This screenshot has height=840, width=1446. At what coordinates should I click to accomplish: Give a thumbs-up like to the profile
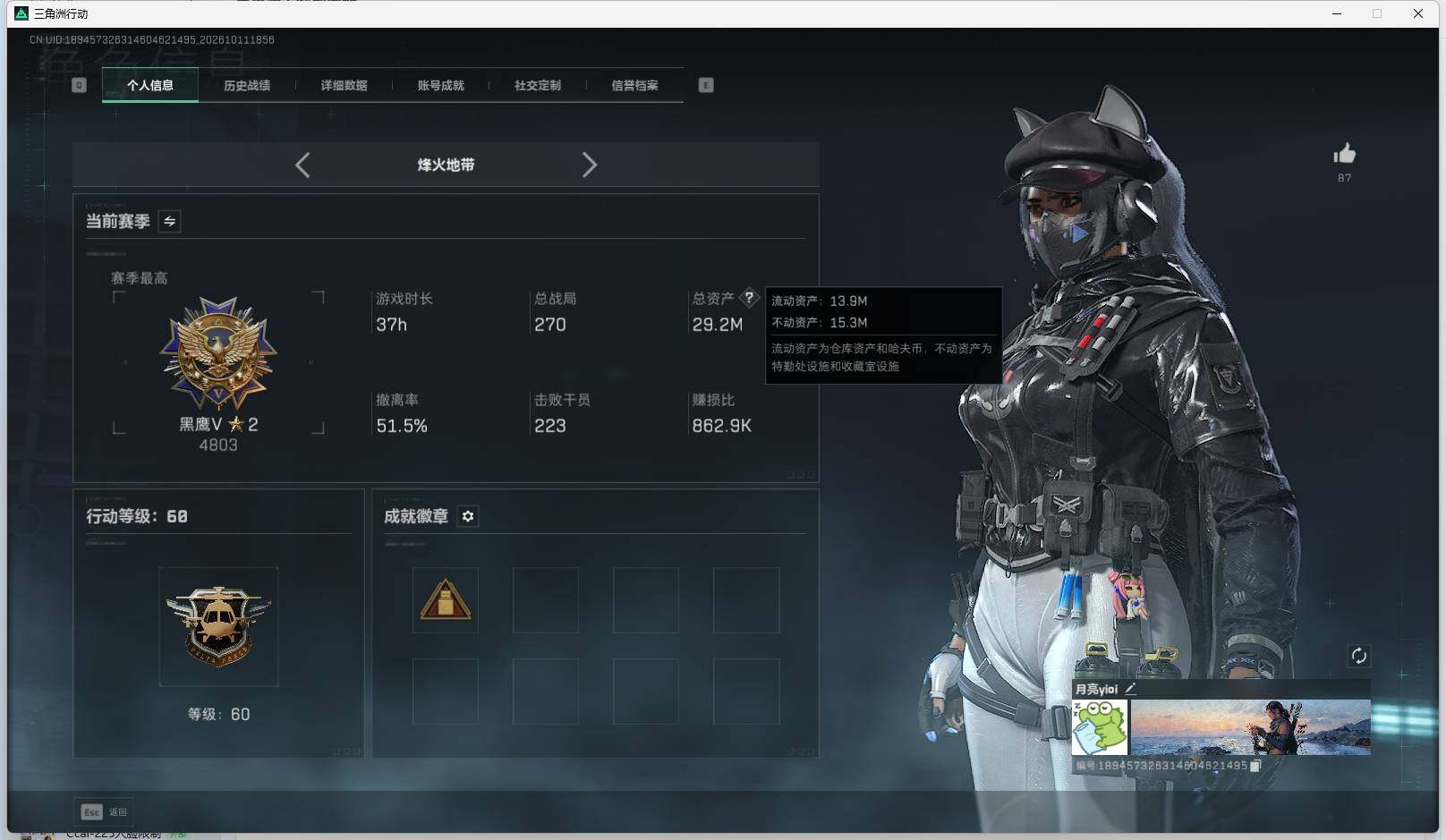1344,154
